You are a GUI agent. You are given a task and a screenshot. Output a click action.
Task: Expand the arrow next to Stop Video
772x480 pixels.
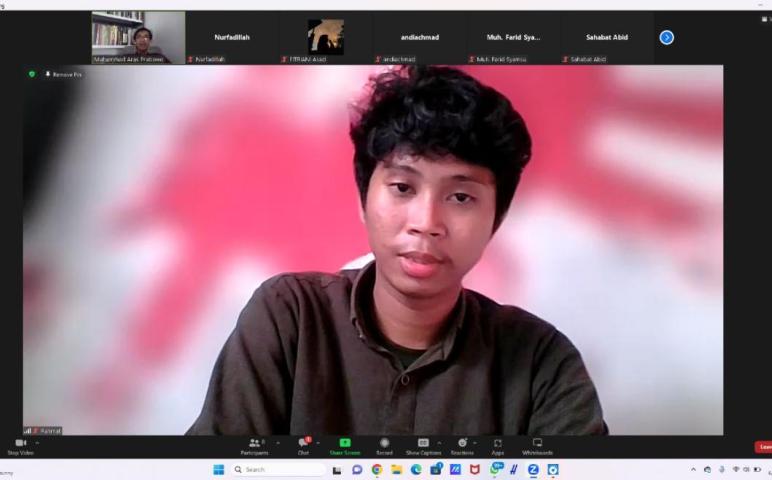pos(37,442)
